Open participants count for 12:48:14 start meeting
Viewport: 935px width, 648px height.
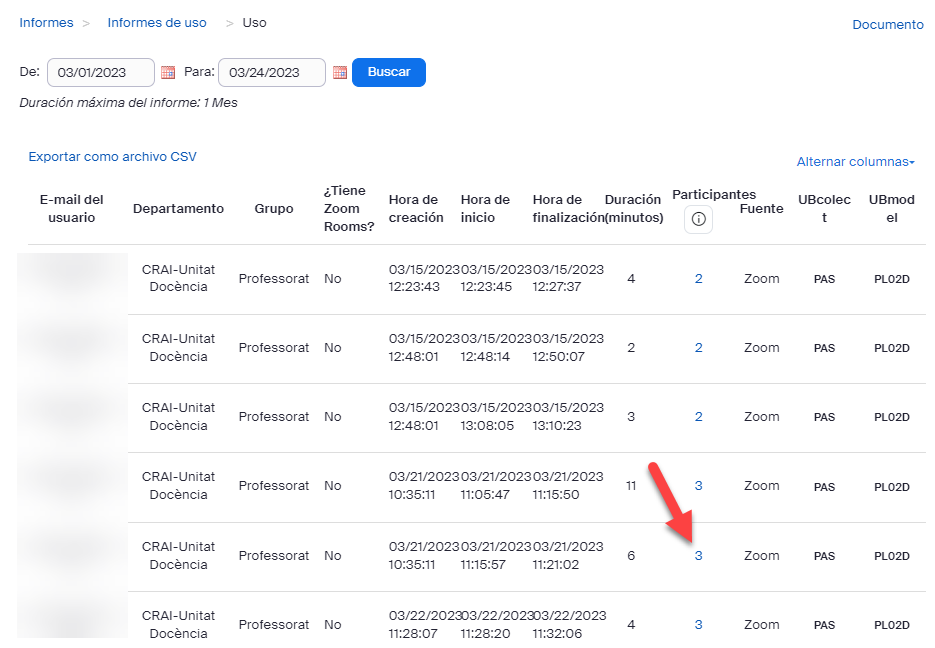pos(699,348)
